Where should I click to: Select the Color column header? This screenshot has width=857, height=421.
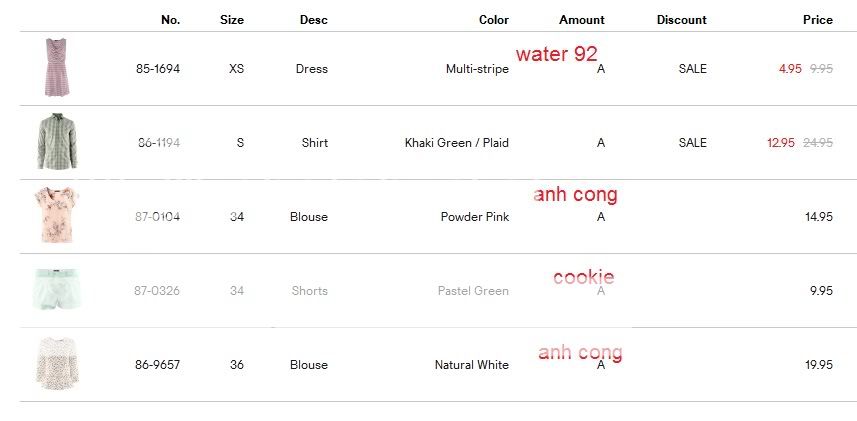coord(494,20)
